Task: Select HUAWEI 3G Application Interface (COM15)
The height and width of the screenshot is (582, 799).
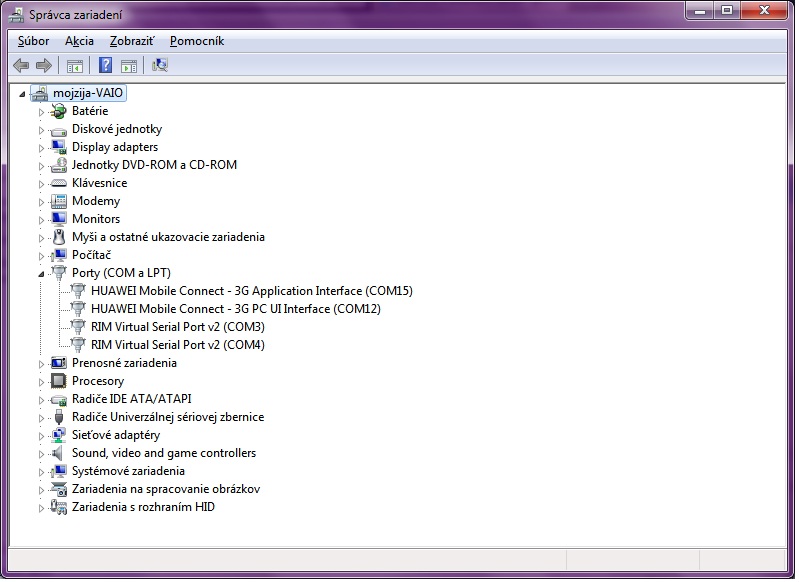Action: [x=251, y=291]
